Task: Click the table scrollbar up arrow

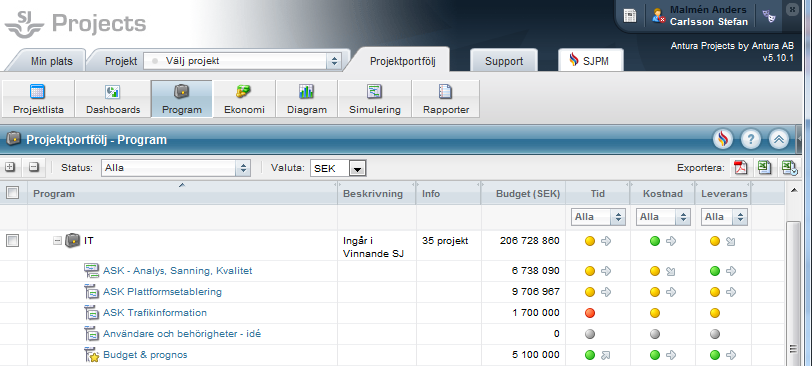Action: (793, 191)
